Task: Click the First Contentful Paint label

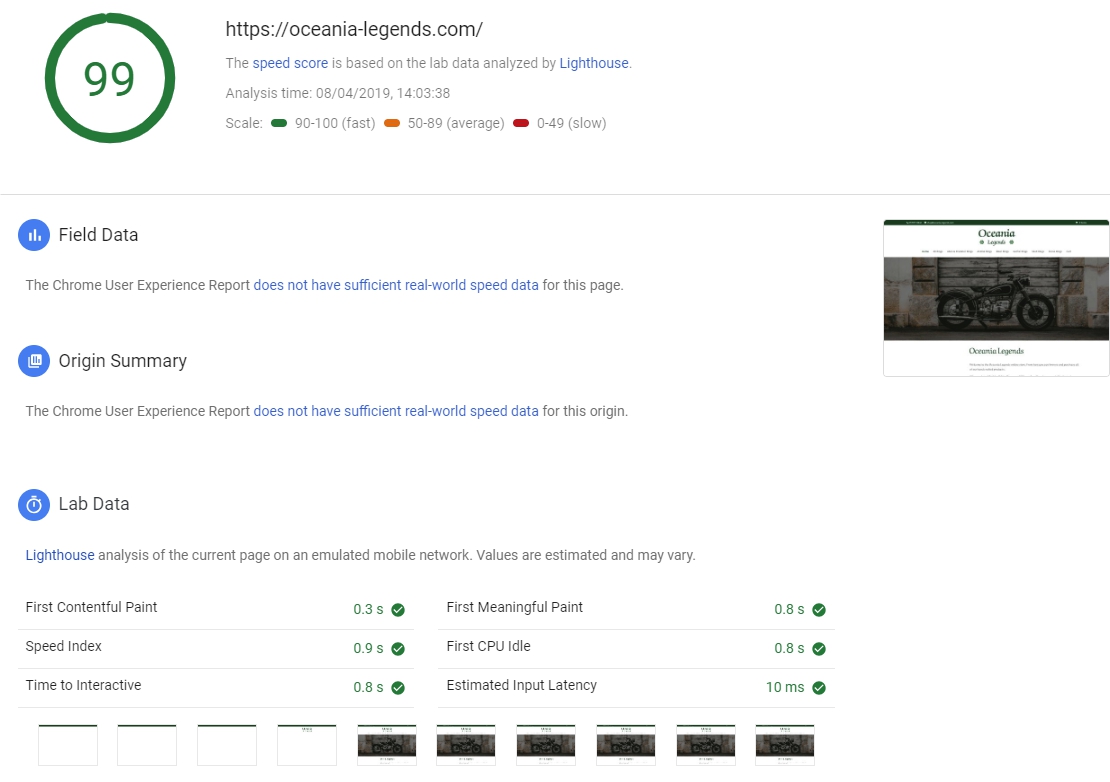Action: [x=91, y=607]
